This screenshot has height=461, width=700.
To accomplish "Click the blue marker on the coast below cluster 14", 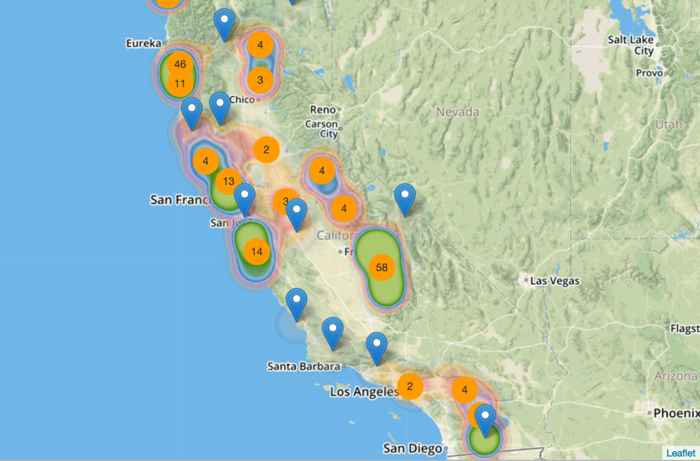I will coord(296,302).
